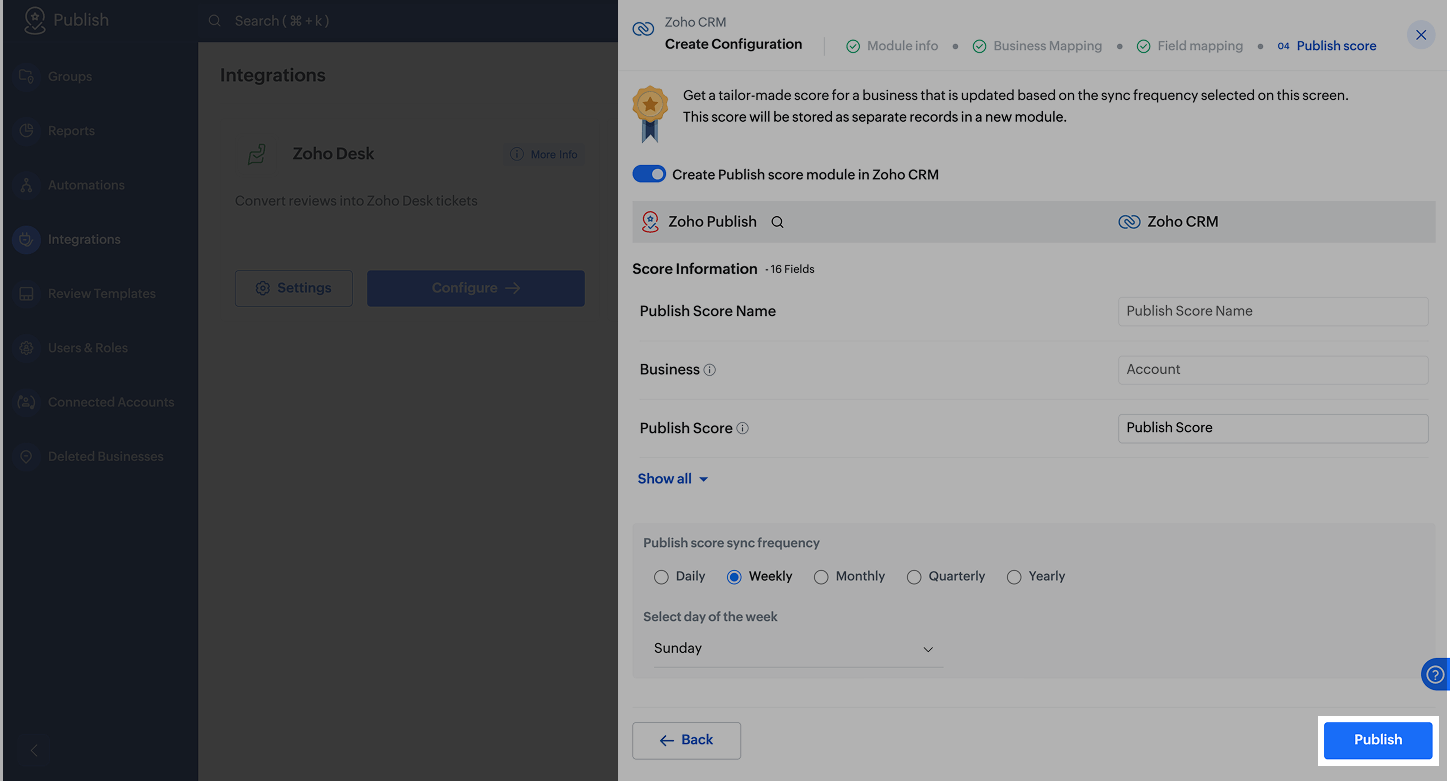Image resolution: width=1450 pixels, height=781 pixels.
Task: Click the info icon next to Business
Action: click(710, 370)
